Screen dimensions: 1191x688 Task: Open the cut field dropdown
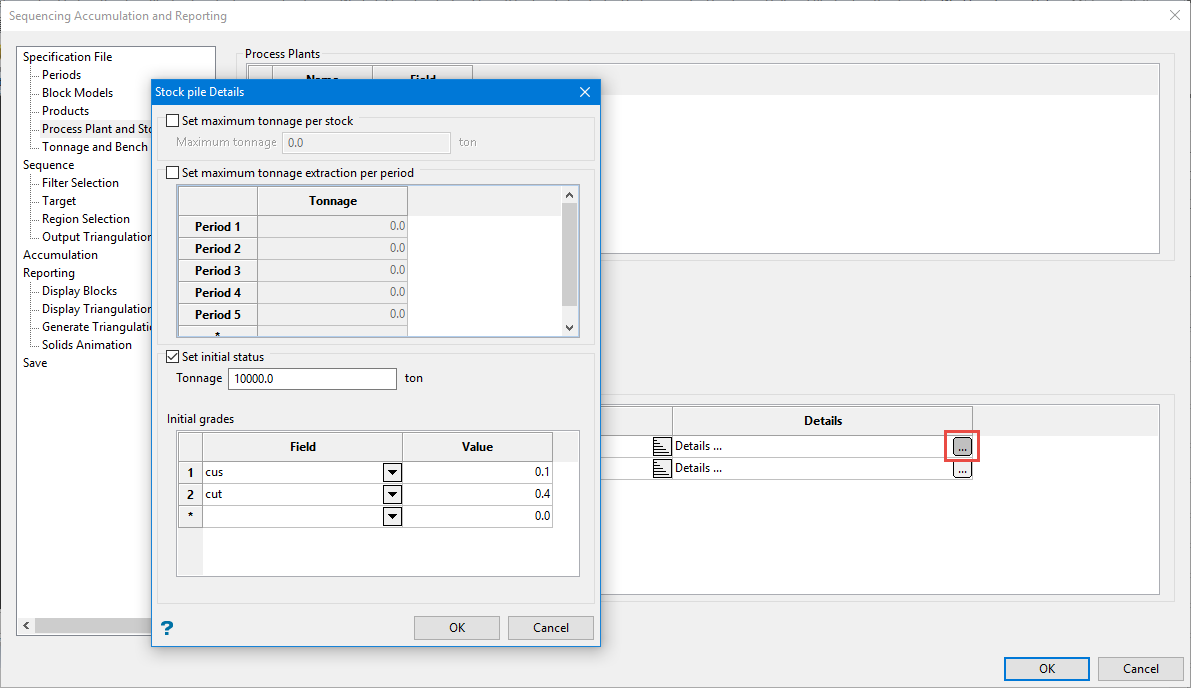(392, 494)
